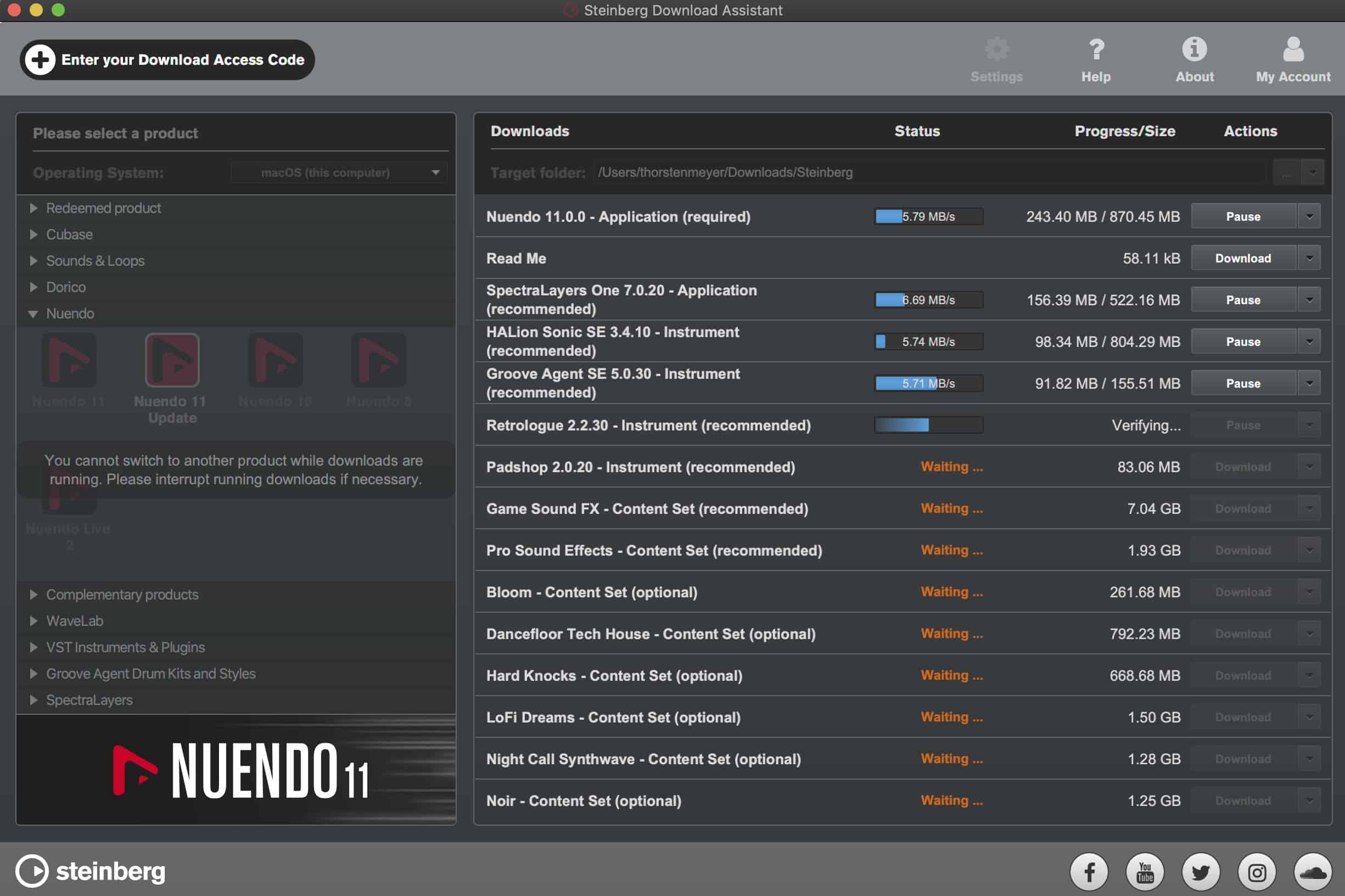
Task: Click Retrologue 2.2.30 verifying progress bar
Action: tap(928, 425)
